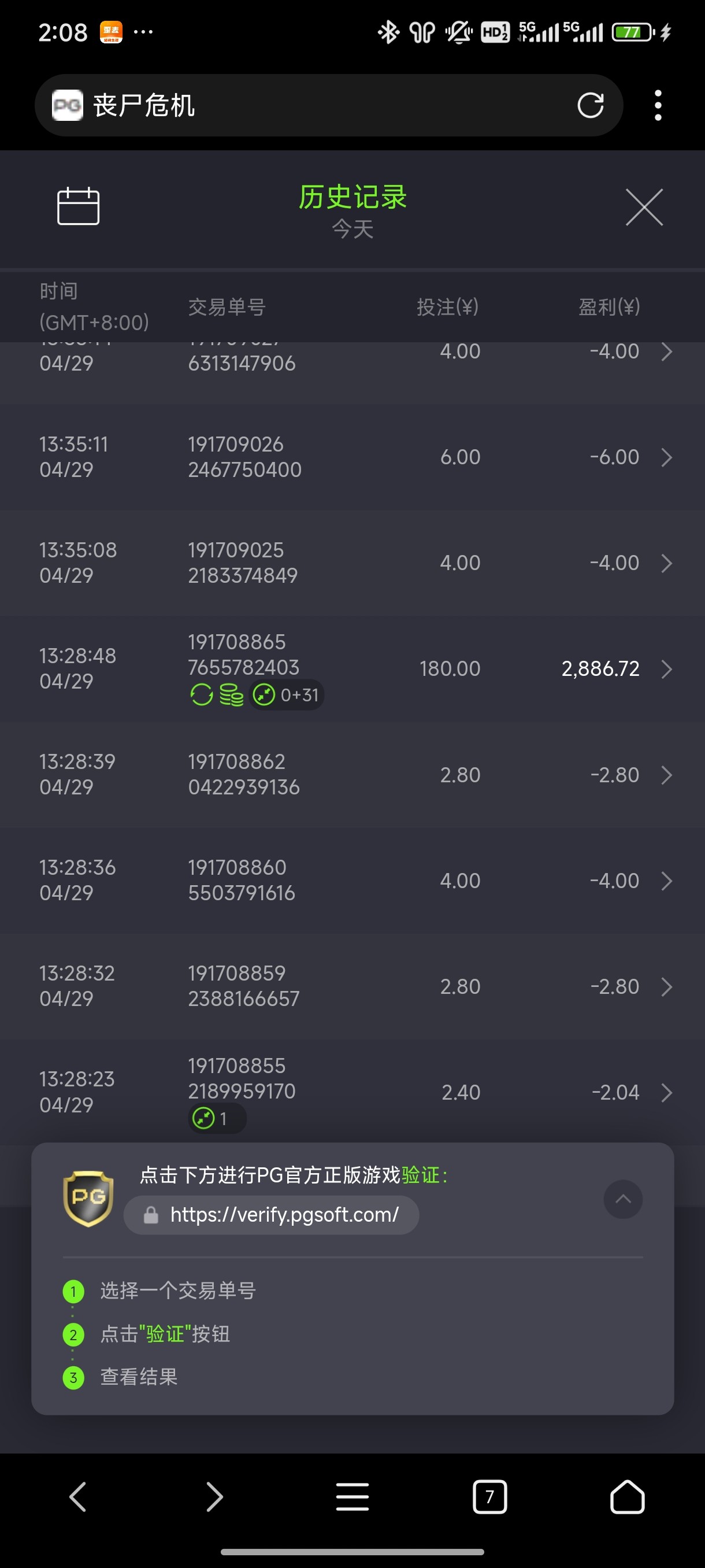Expand details for the 13:28:23 bet
This screenshot has height=1568, width=705.
point(667,1093)
